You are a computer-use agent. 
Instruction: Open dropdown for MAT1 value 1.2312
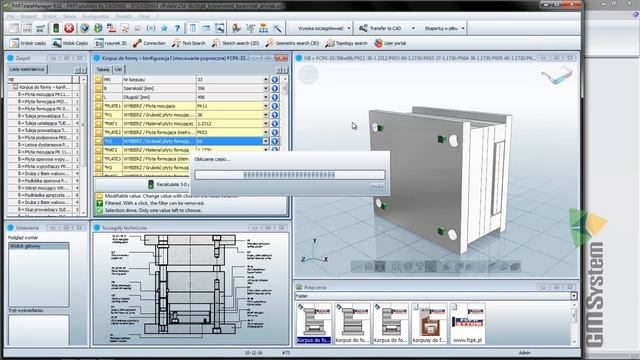[x=266, y=123]
